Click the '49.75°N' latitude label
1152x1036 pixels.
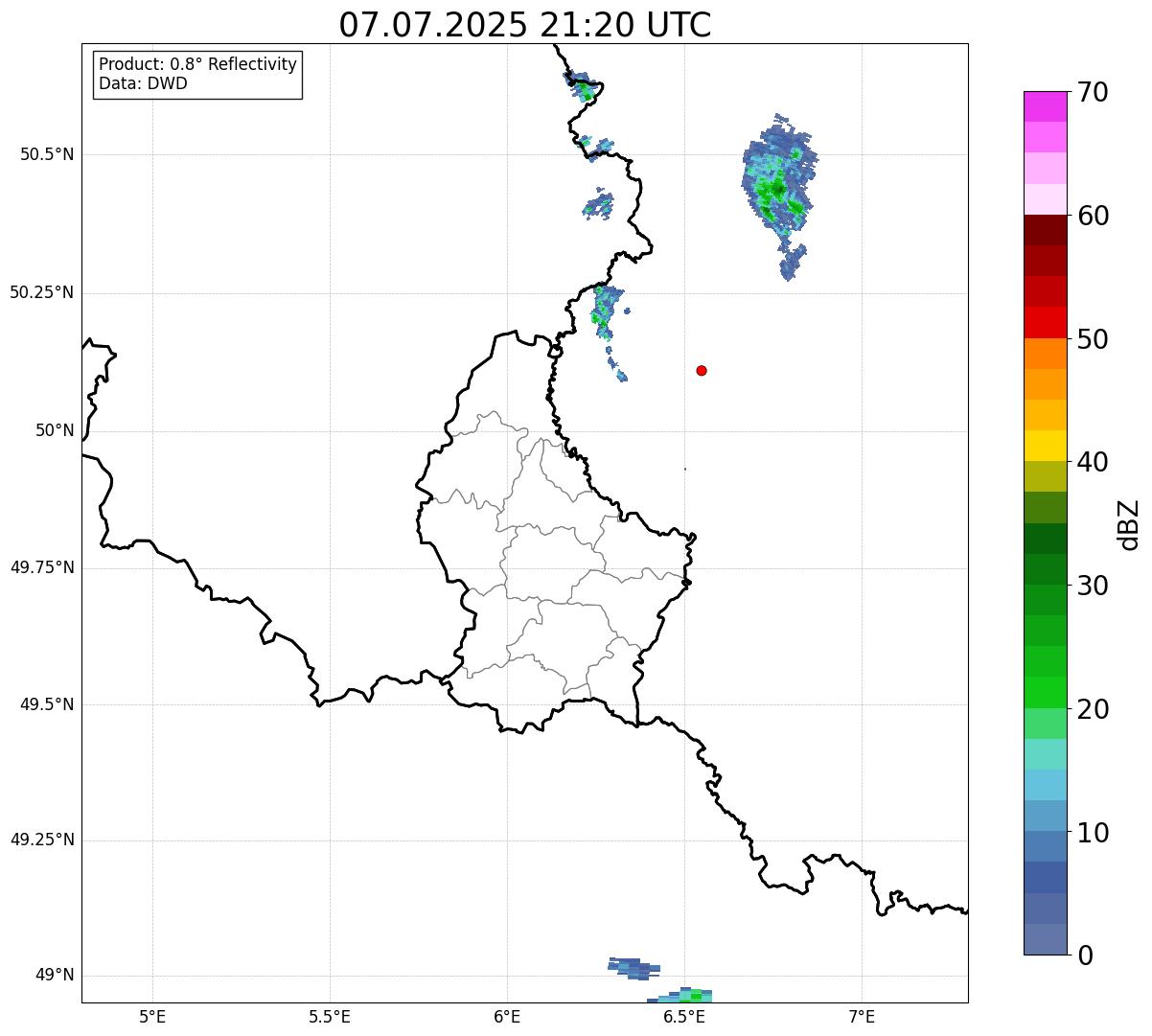click(42, 567)
